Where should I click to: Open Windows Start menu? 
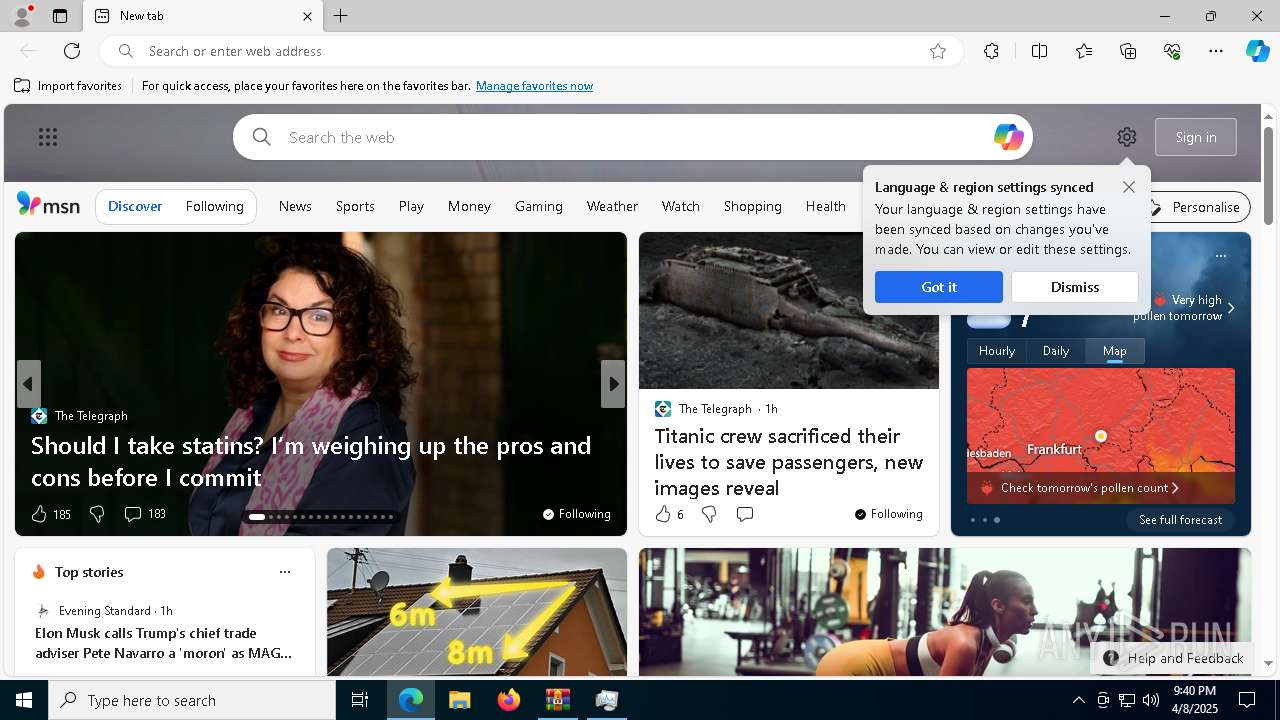(24, 700)
